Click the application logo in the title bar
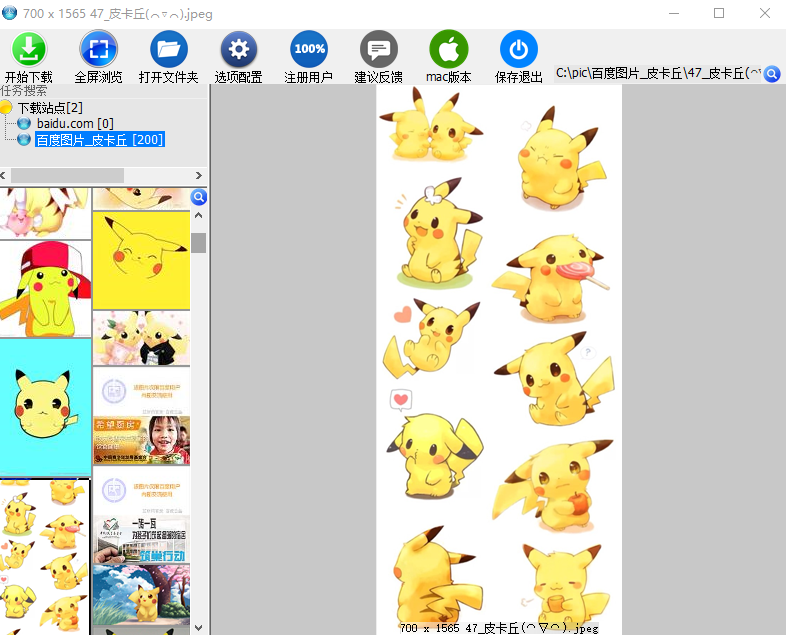Image resolution: width=786 pixels, height=635 pixels. pyautogui.click(x=9, y=13)
